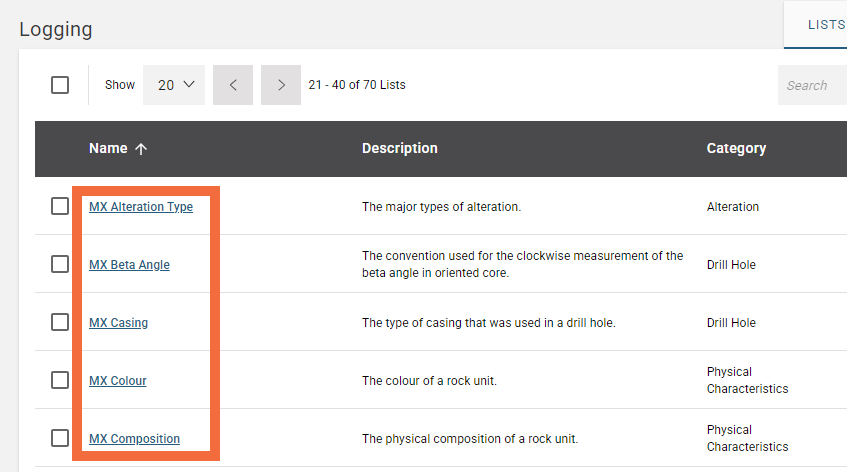Screen dimensions: 847x472
Task: Open the Show 20 page size dropdown
Action: pyautogui.click(x=174, y=85)
